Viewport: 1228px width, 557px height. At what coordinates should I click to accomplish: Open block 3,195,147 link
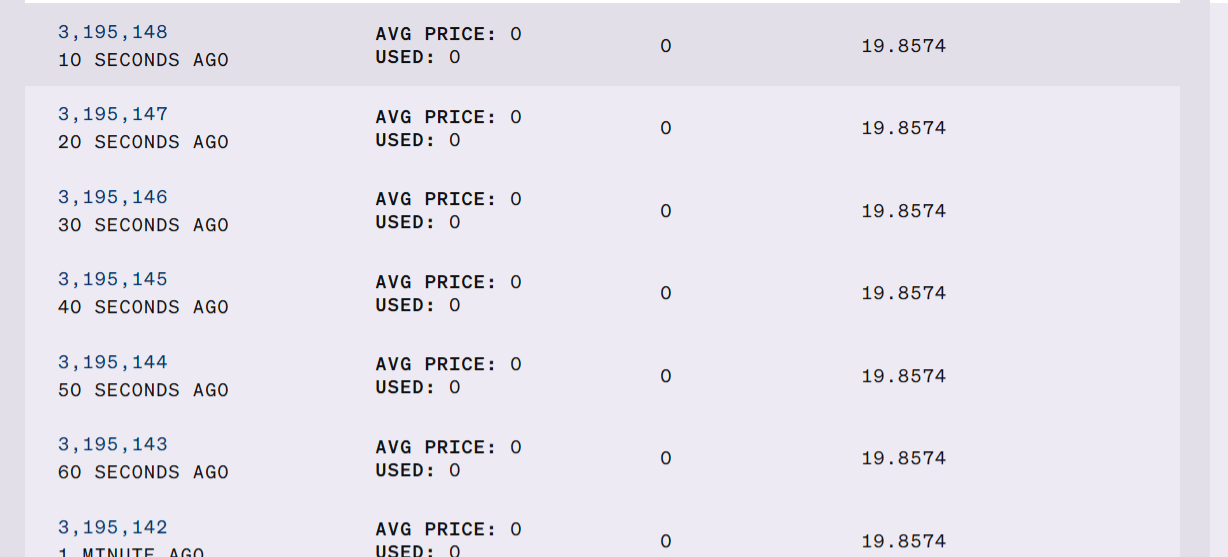[x=113, y=115]
